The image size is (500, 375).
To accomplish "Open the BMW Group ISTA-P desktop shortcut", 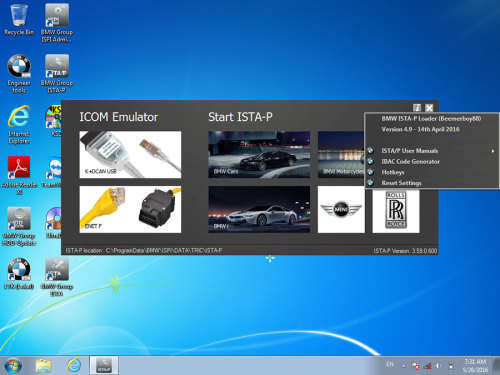I will (x=57, y=73).
